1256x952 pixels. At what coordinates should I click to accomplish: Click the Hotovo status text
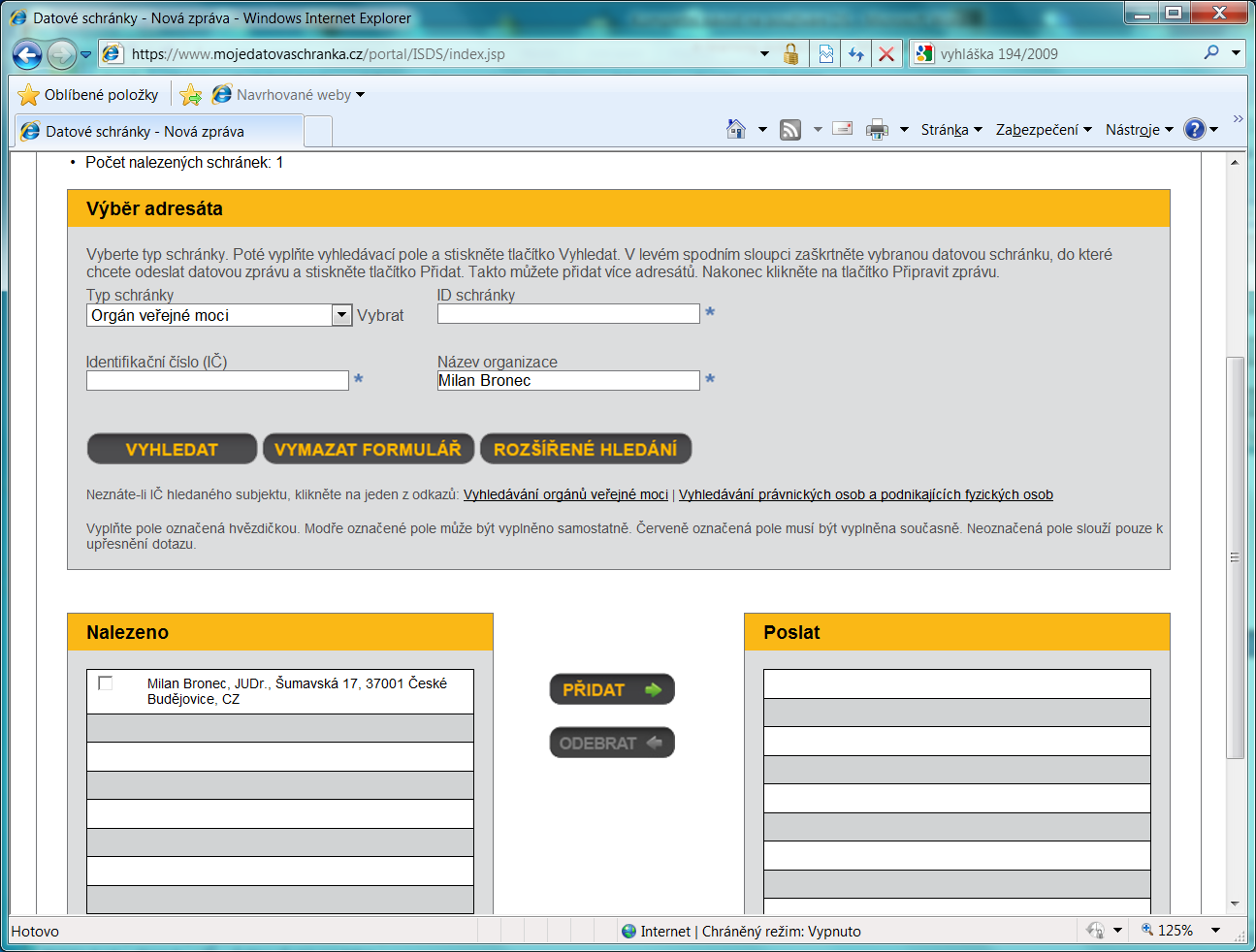pos(35,931)
